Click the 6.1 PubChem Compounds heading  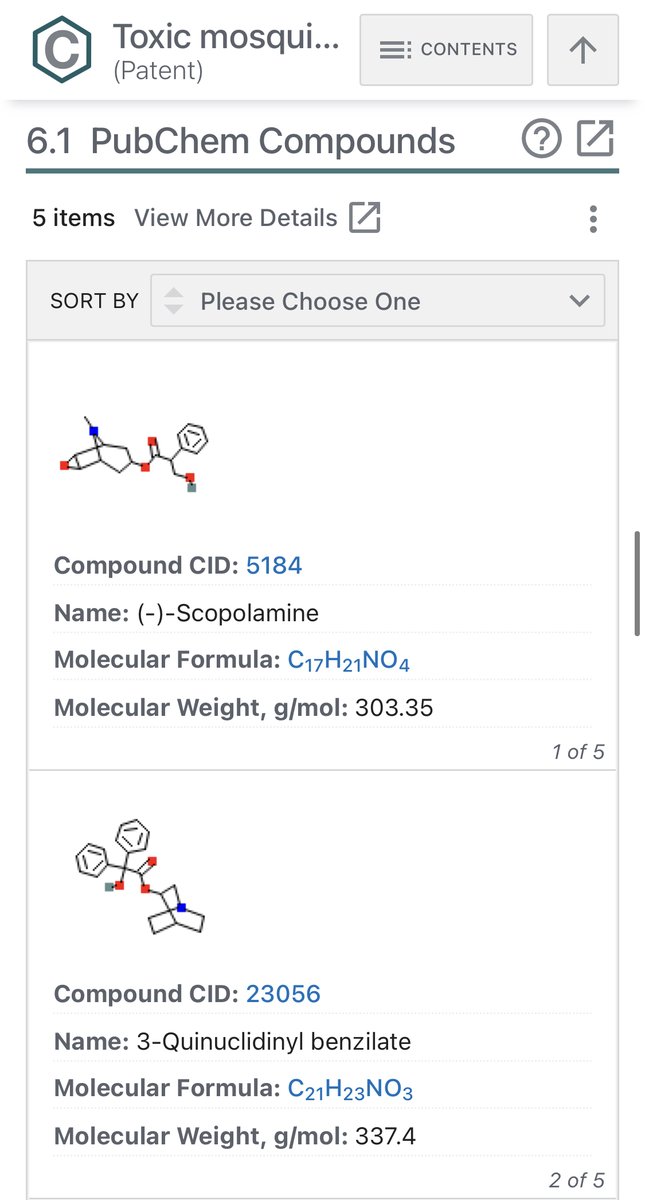[241, 141]
